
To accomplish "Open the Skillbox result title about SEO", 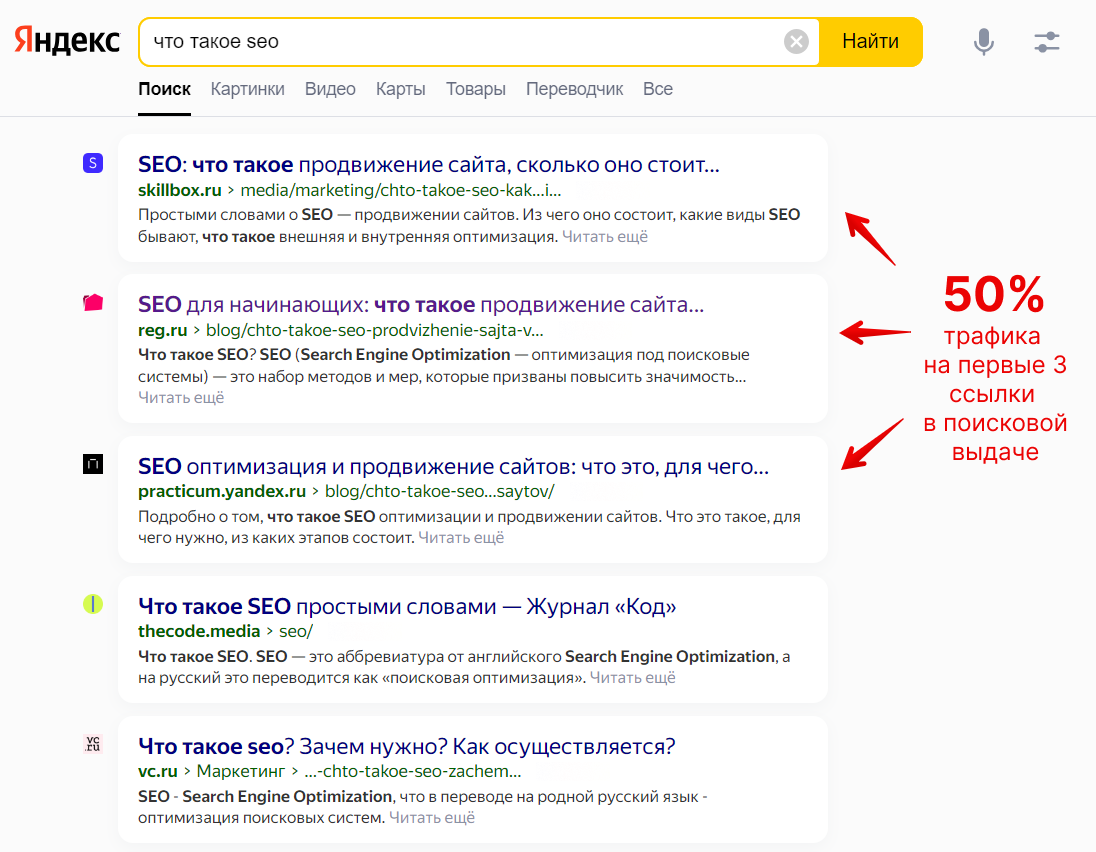I will click(x=428, y=164).
